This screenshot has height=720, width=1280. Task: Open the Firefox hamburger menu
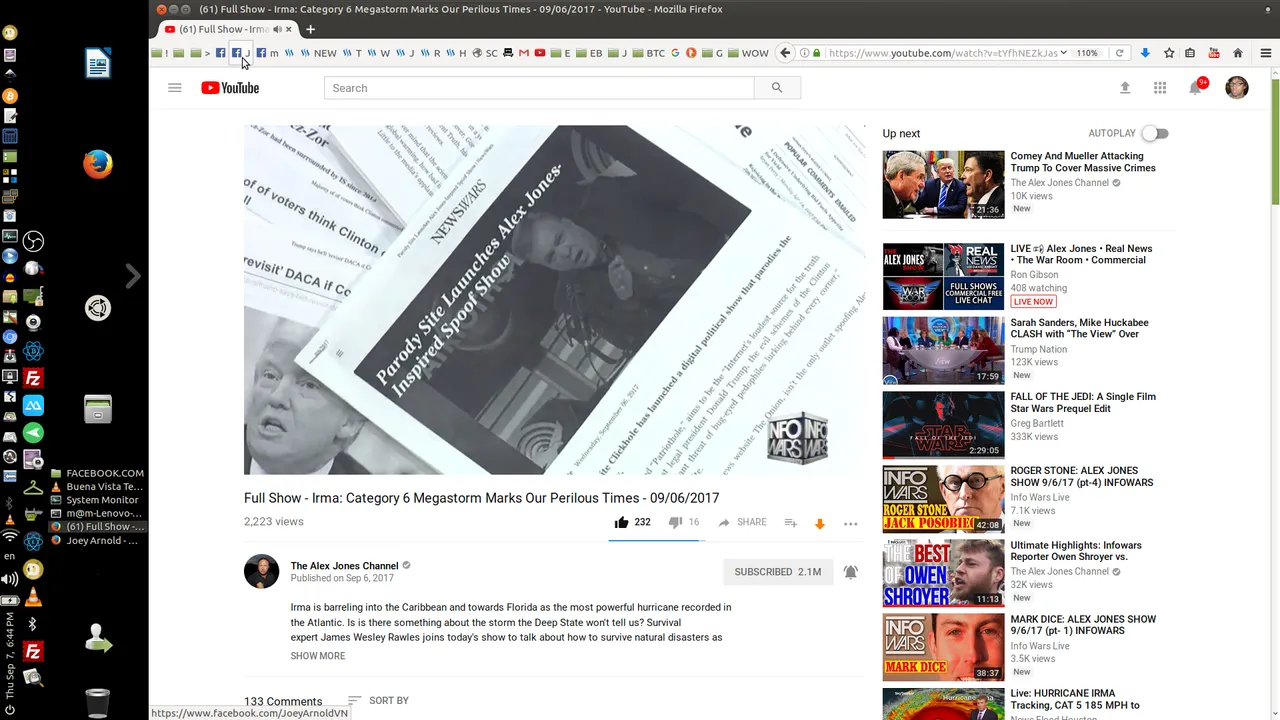(x=1265, y=53)
